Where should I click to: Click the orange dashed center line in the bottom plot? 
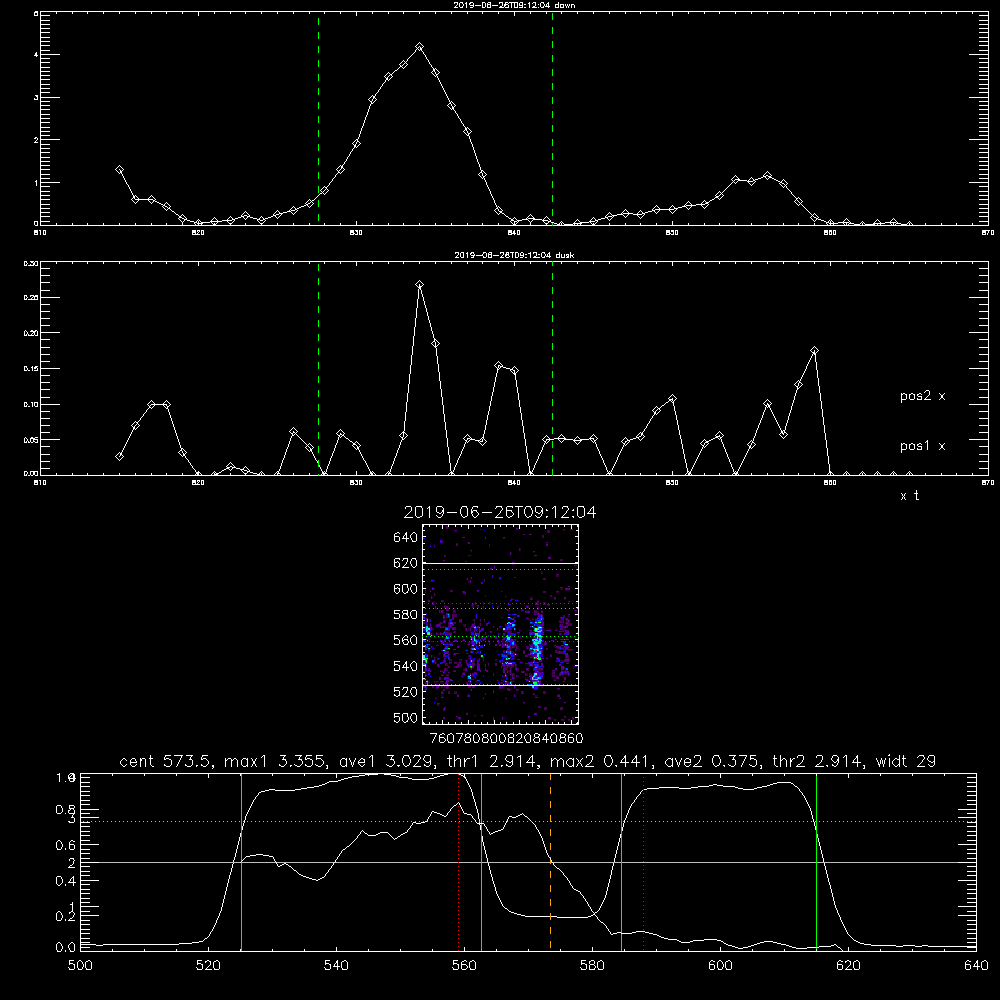pyautogui.click(x=550, y=861)
